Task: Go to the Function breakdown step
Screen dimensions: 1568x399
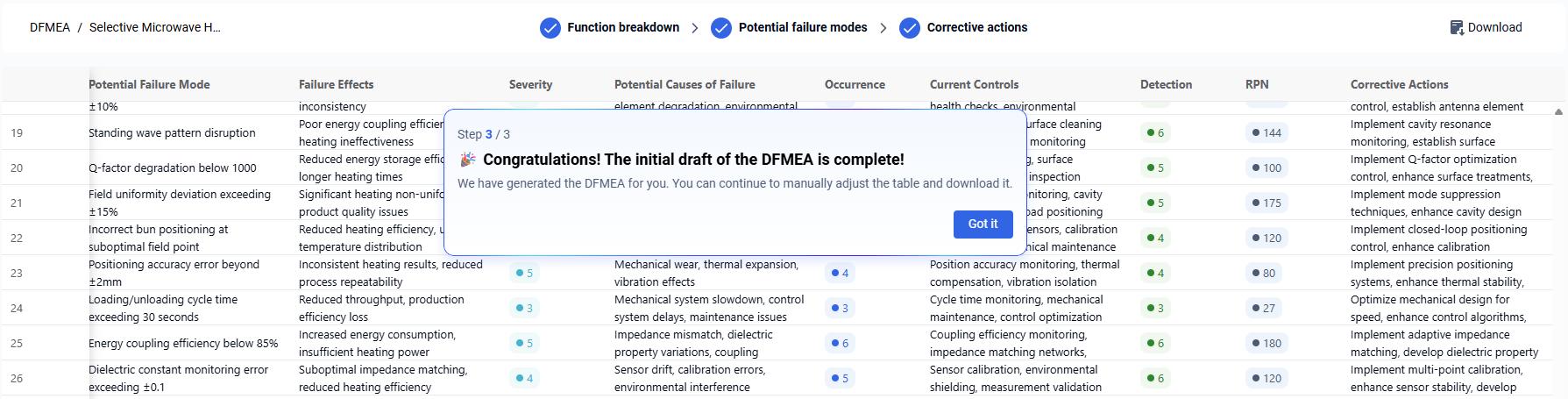Action: point(622,28)
